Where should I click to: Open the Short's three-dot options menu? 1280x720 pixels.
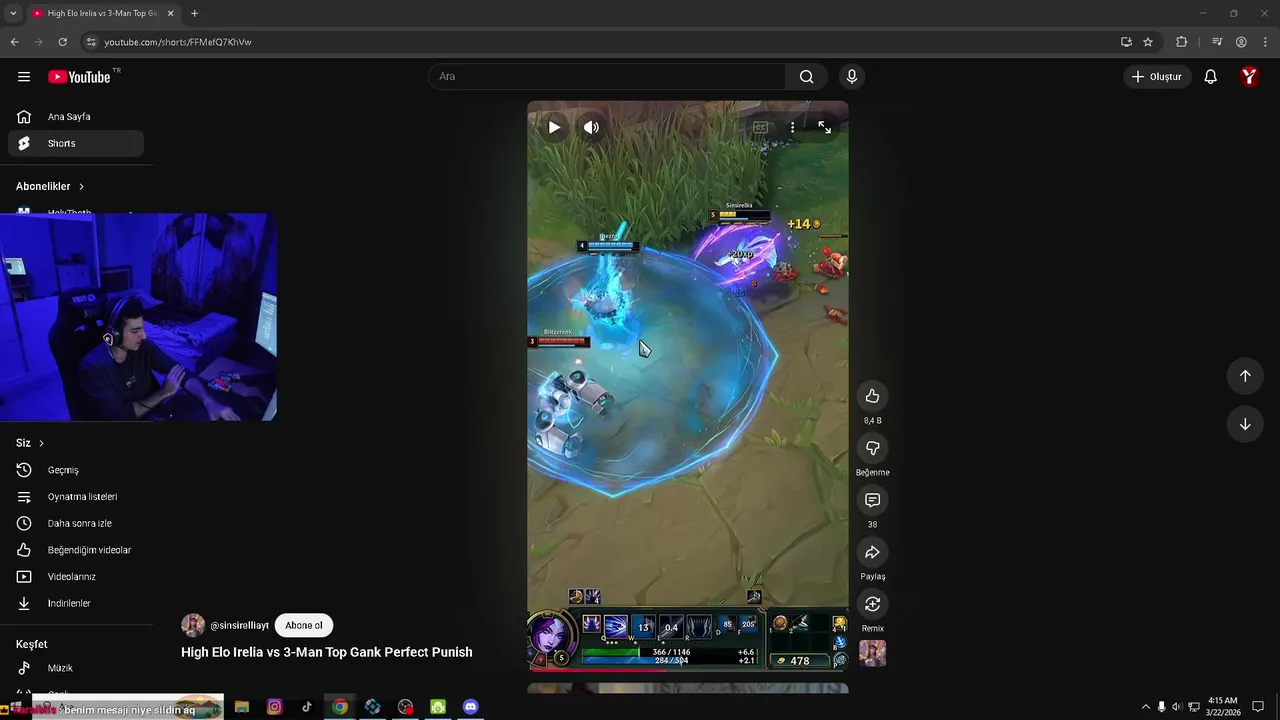tap(792, 127)
